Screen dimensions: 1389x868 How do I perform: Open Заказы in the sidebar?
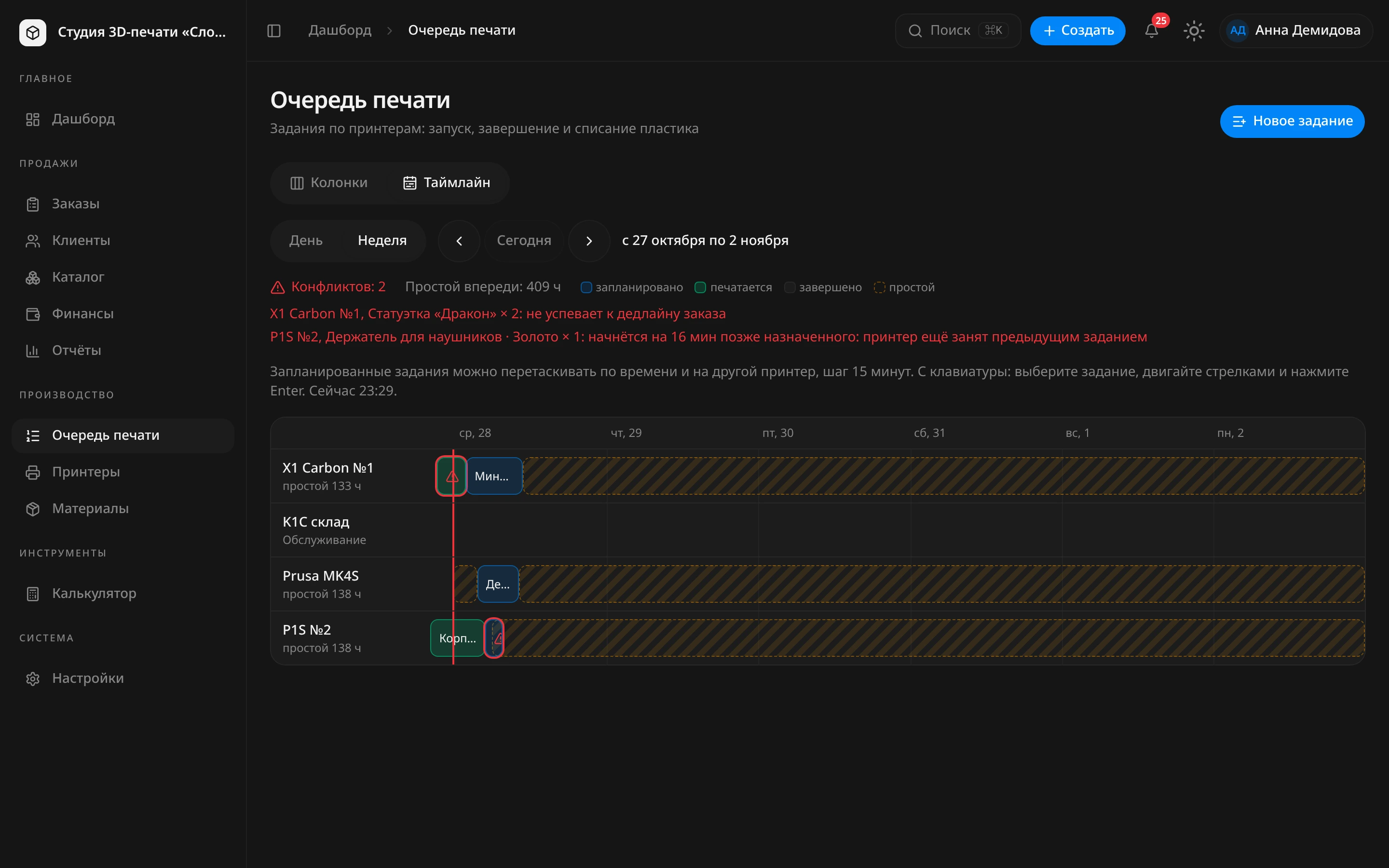coord(123,204)
